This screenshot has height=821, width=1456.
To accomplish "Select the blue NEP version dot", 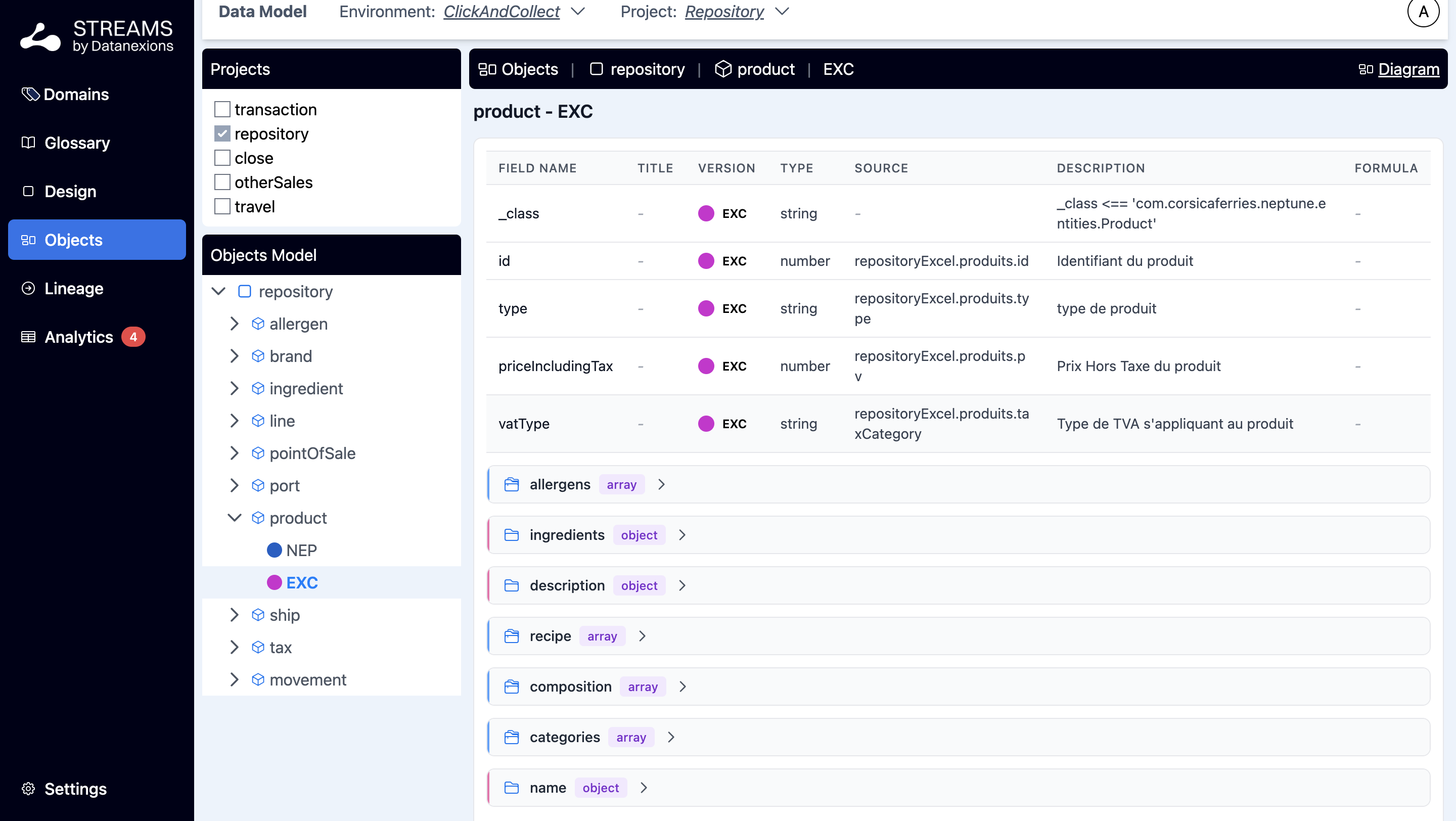I will click(274, 550).
